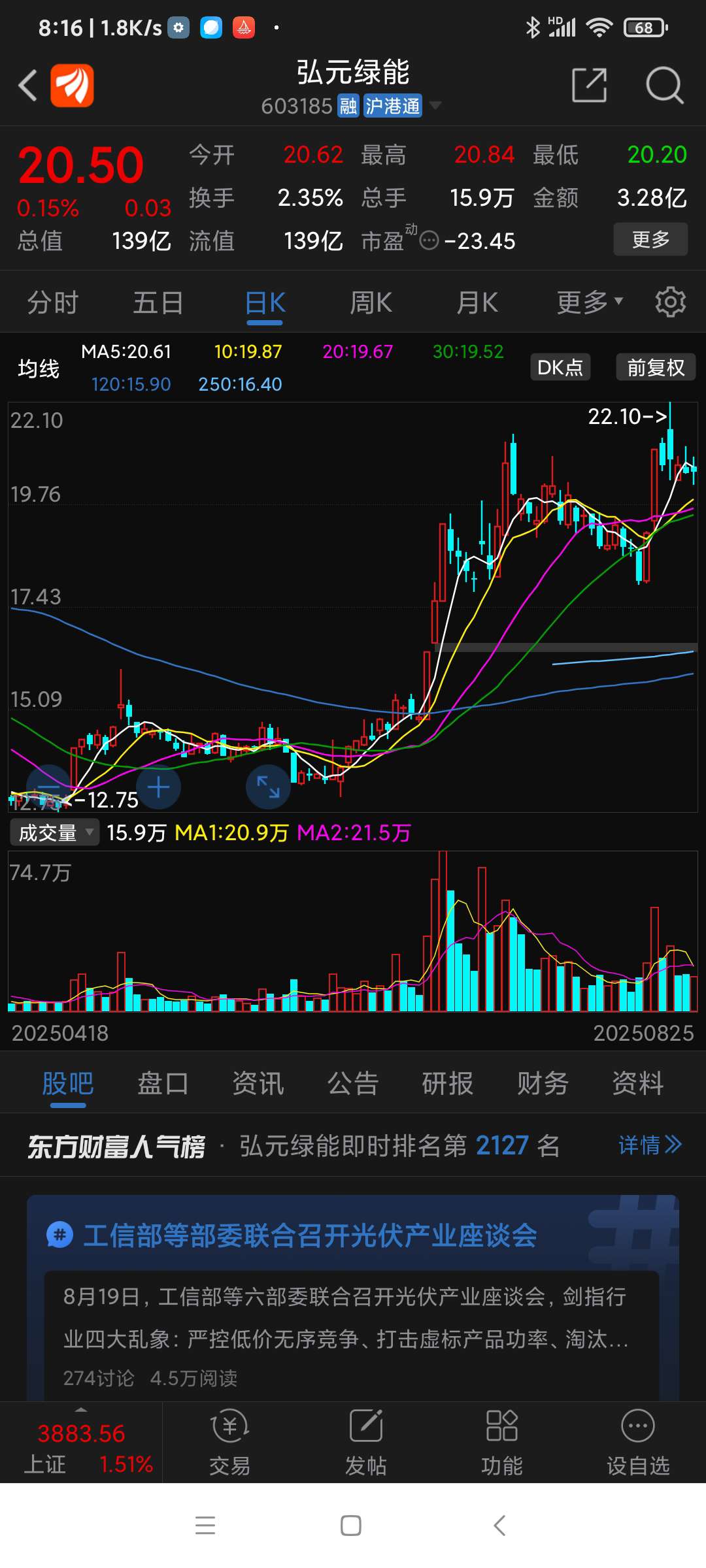
Task: Tap MA1:20.9万 volume average
Action: point(232,832)
